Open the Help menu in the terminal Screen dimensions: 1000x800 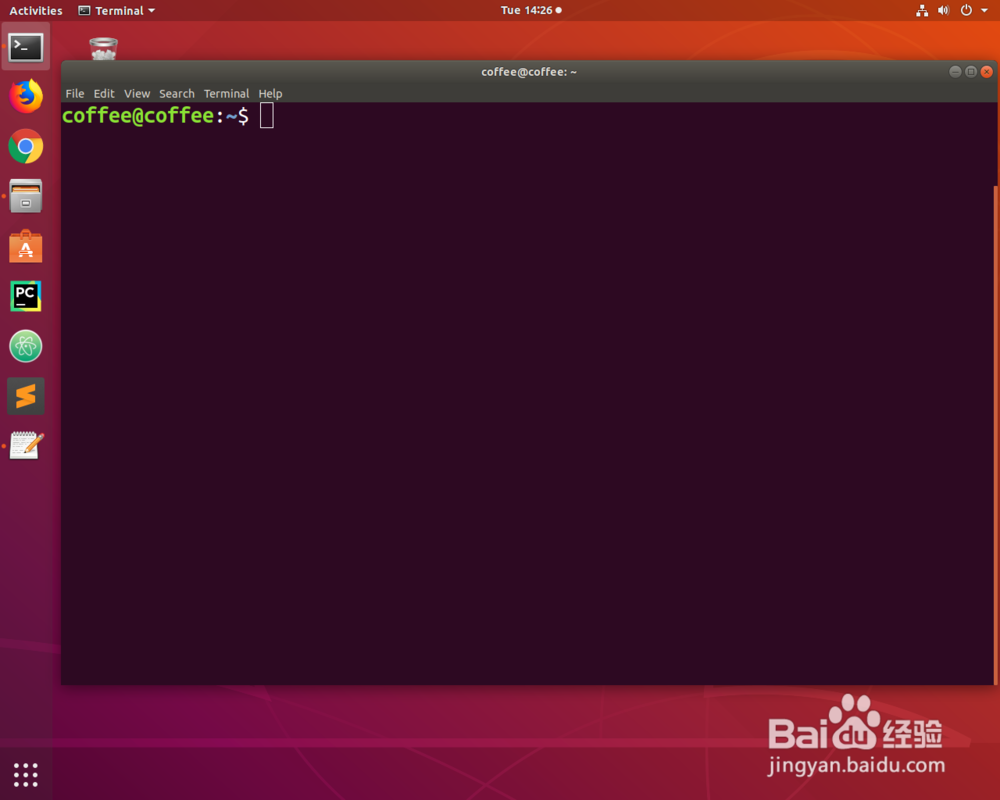(270, 93)
